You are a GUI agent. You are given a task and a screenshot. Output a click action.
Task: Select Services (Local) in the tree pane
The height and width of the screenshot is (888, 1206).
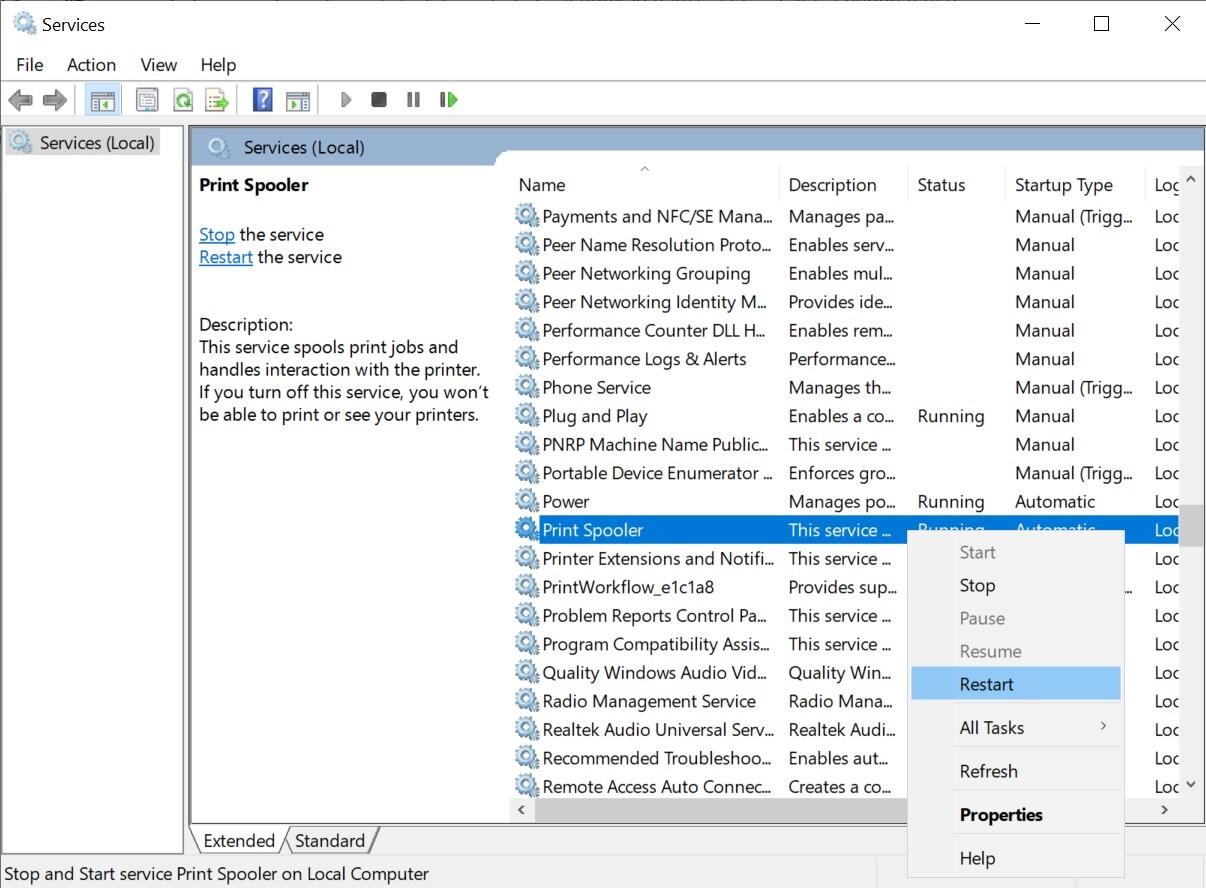(96, 143)
